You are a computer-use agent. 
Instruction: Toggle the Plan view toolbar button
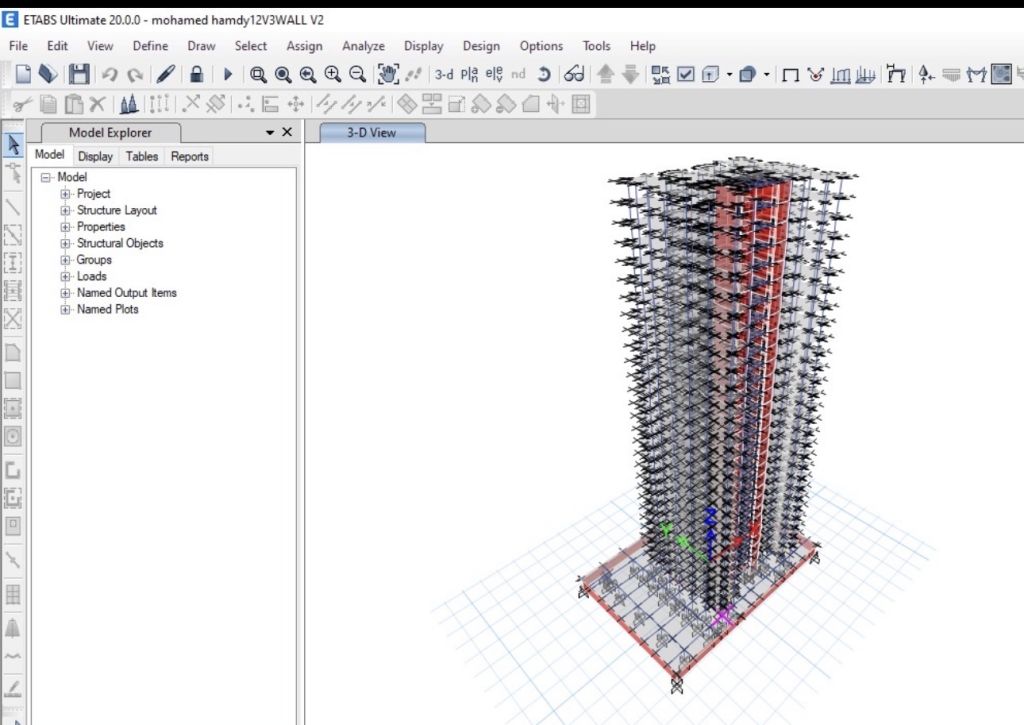click(469, 74)
